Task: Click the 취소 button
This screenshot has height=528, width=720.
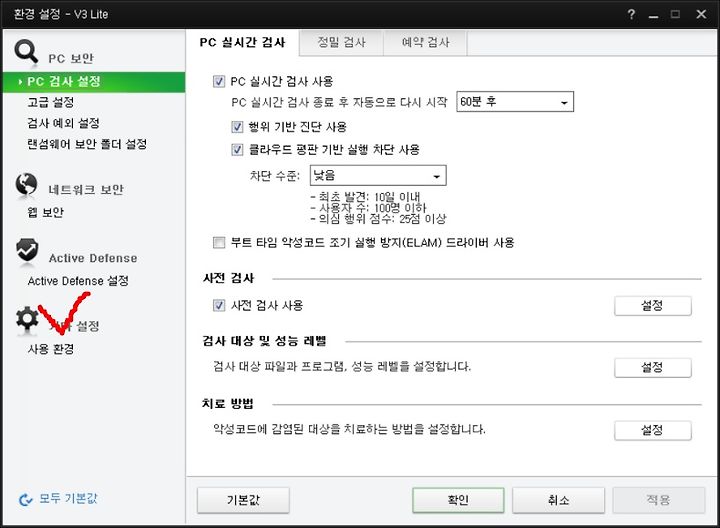Action: tap(558, 500)
